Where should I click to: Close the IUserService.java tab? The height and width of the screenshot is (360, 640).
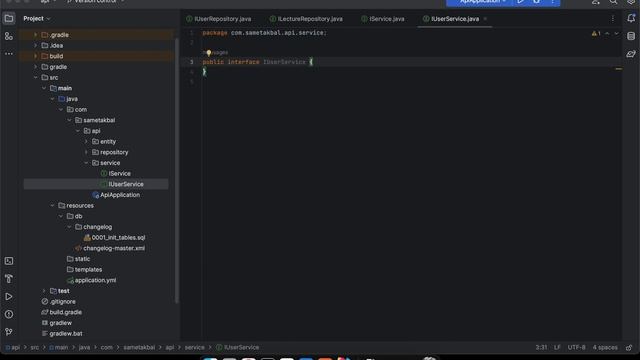[485, 19]
